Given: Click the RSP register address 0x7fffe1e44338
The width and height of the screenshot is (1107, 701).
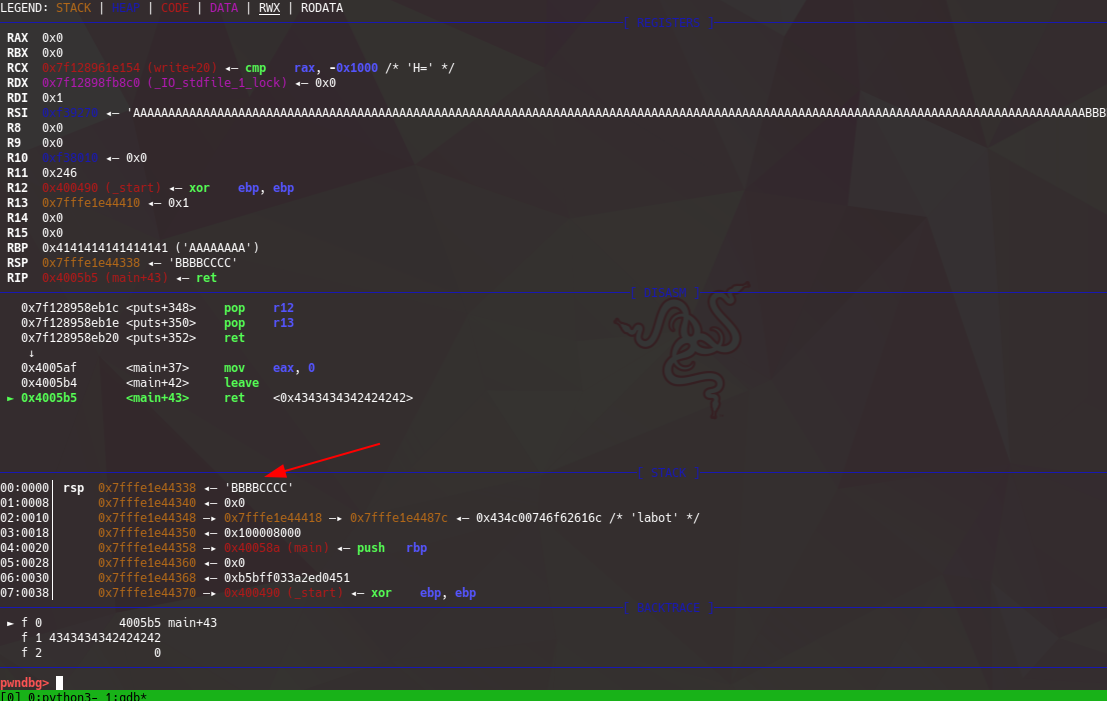Looking at the screenshot, I should click(x=97, y=263).
